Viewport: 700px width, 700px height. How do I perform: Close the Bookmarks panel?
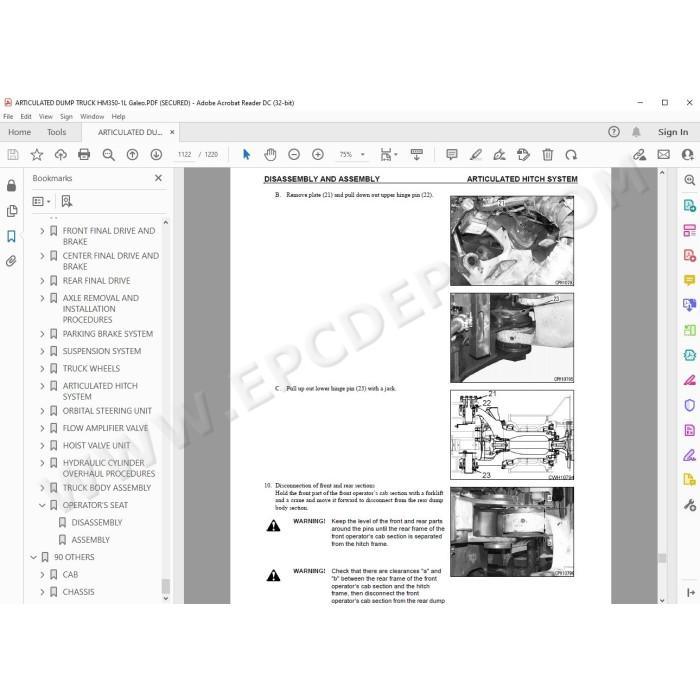pyautogui.click(x=158, y=178)
